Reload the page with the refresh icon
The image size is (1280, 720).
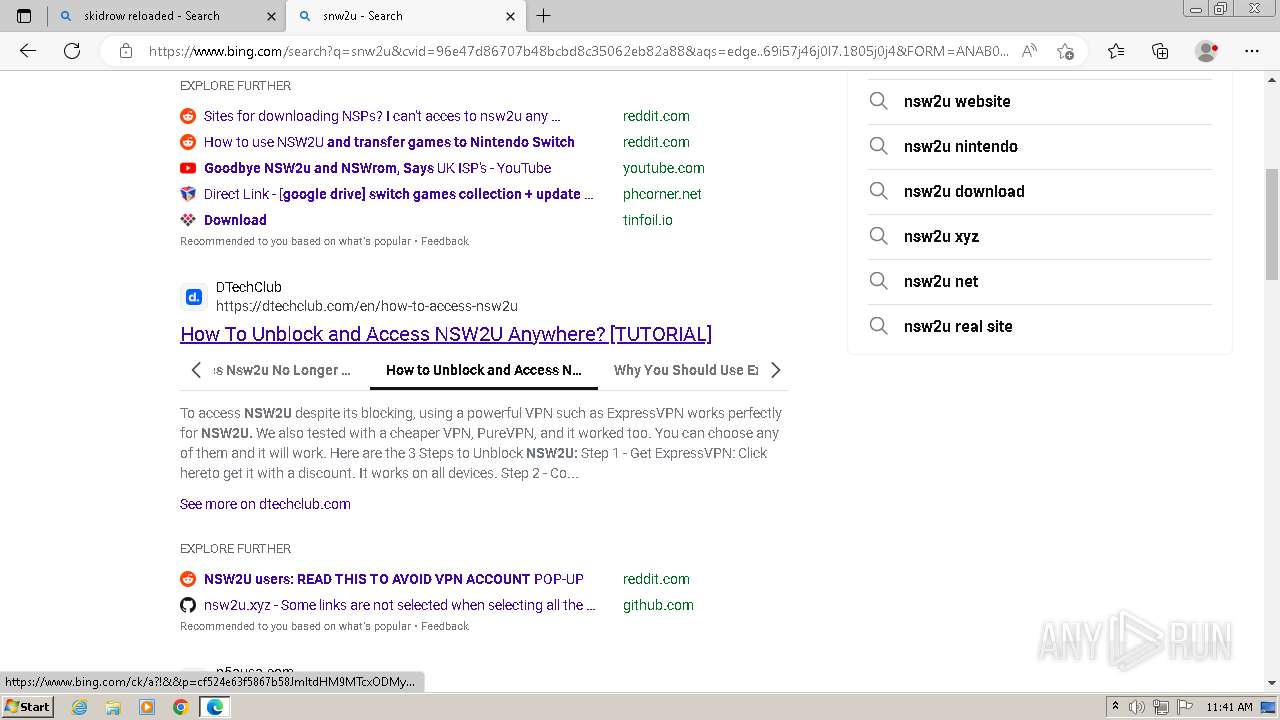(x=72, y=51)
